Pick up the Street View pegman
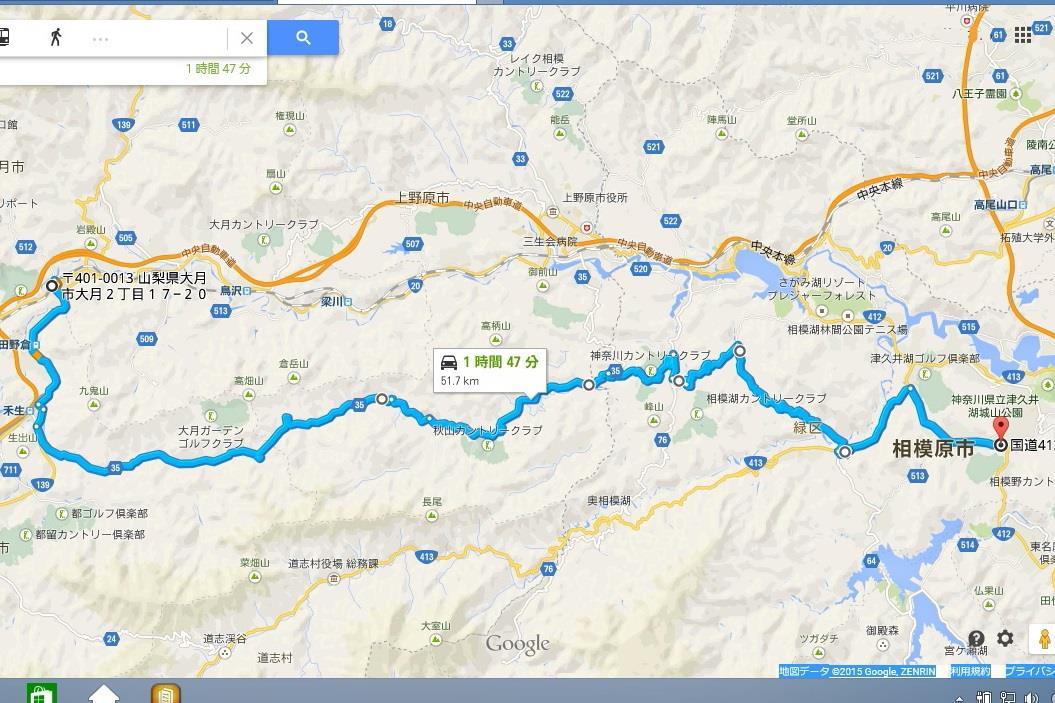The height and width of the screenshot is (703, 1055). [x=1044, y=638]
